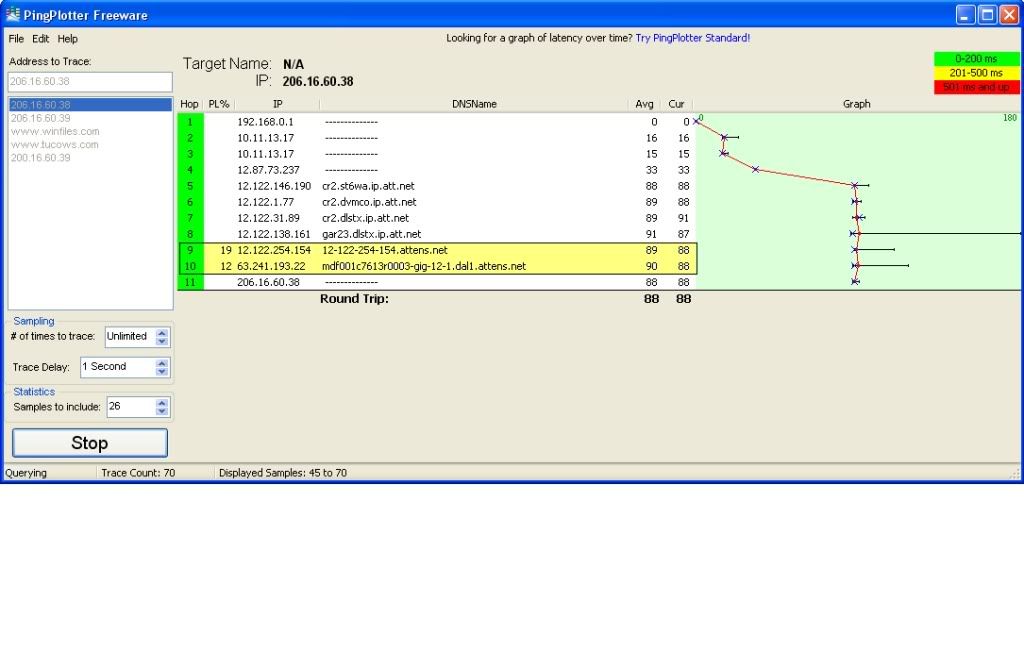This screenshot has width=1024, height=652.
Task: Select 206.16.60.39 in the address history list
Action: point(40,118)
